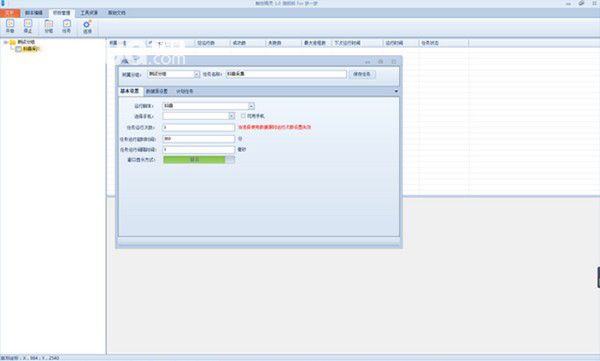Open the orange File menu tab

coord(10,13)
